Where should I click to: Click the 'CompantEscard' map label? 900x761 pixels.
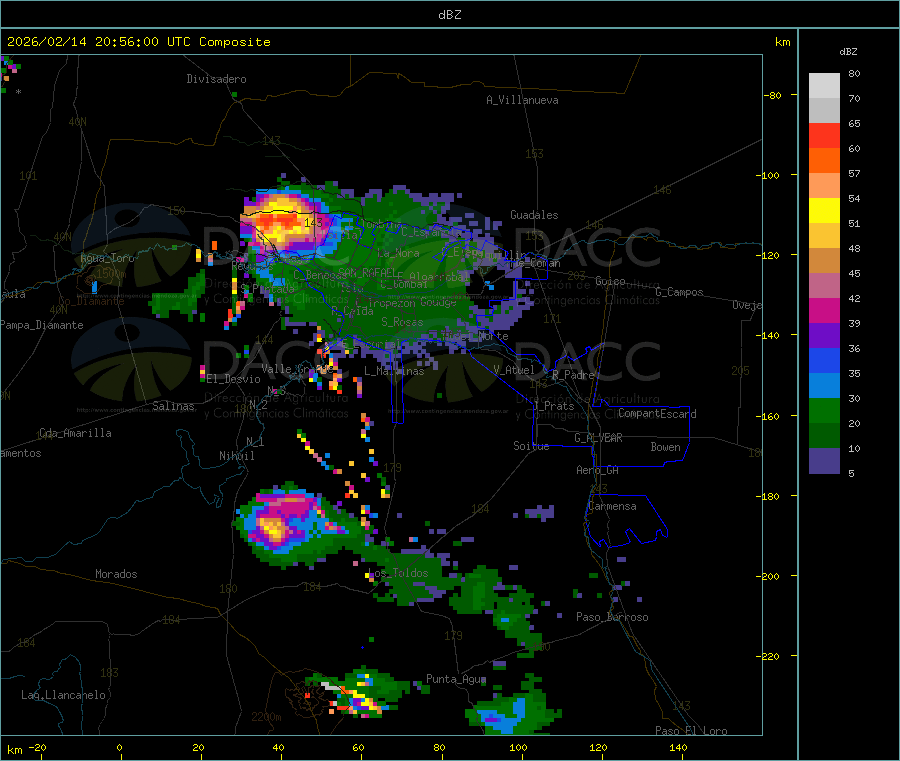tap(658, 414)
